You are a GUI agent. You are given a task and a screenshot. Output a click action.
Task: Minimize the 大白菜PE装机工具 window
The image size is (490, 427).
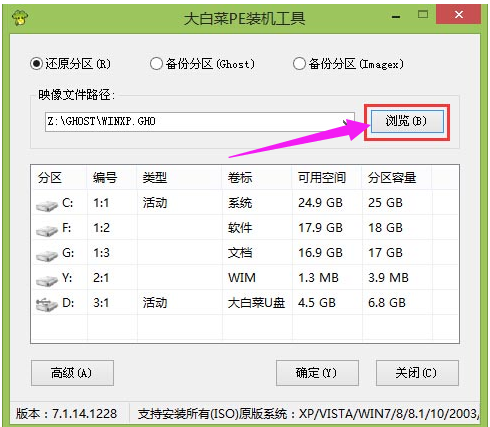396,16
